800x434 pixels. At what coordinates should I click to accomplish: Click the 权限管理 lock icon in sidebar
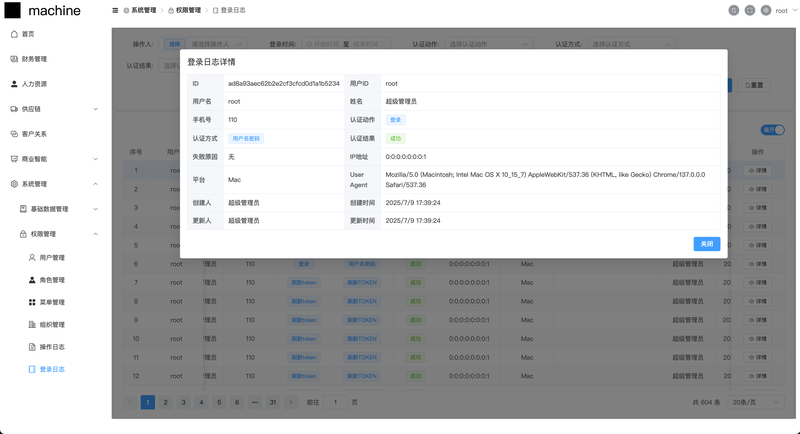click(23, 234)
